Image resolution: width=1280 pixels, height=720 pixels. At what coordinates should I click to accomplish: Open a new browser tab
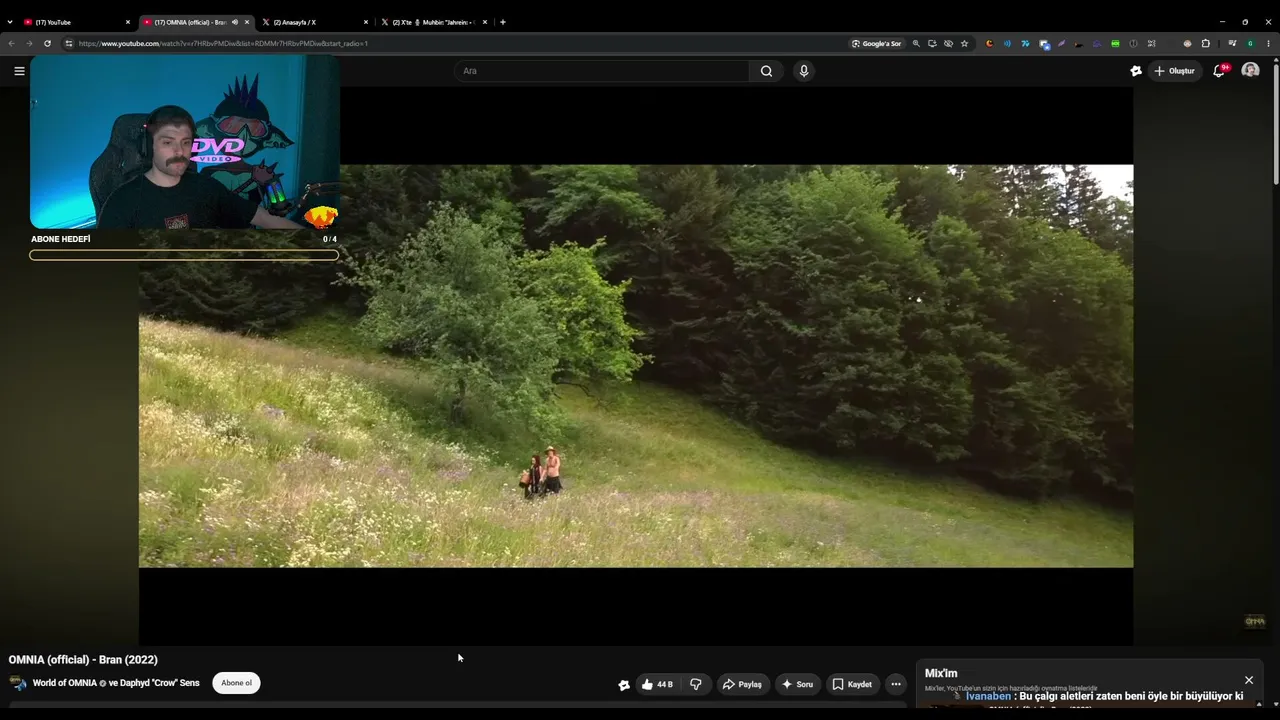tap(502, 22)
